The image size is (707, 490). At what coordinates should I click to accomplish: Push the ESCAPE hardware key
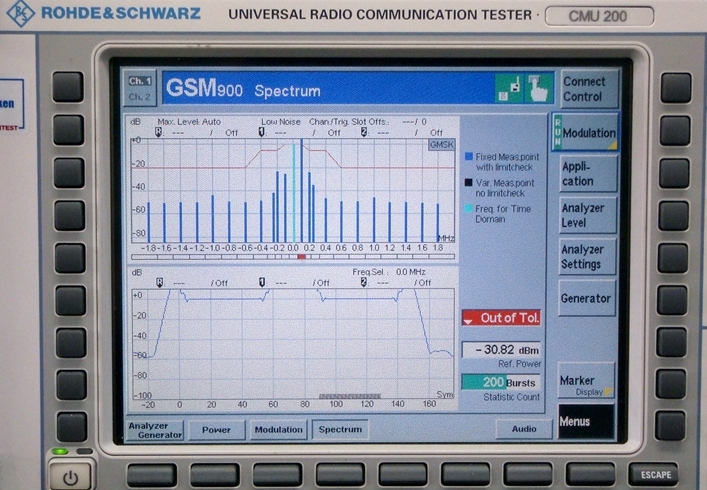[653, 475]
